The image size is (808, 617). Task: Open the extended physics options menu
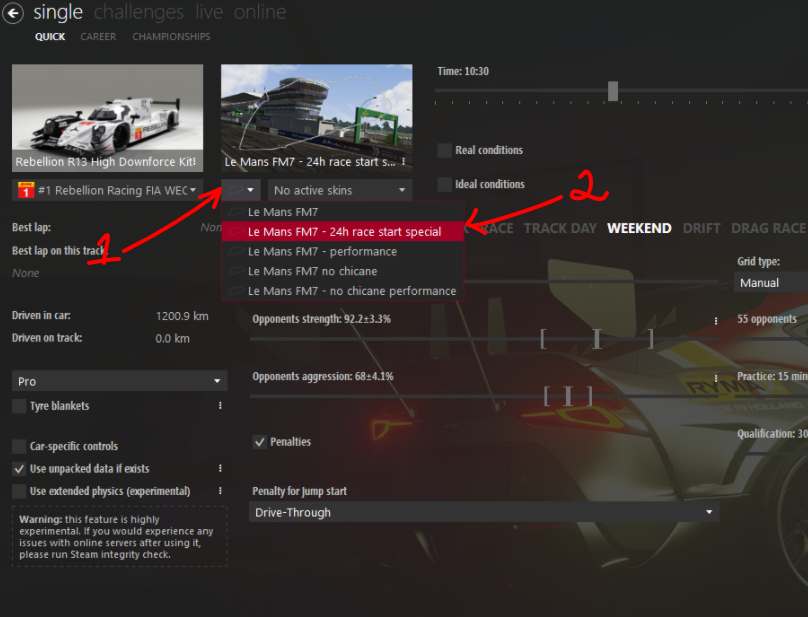click(220, 491)
